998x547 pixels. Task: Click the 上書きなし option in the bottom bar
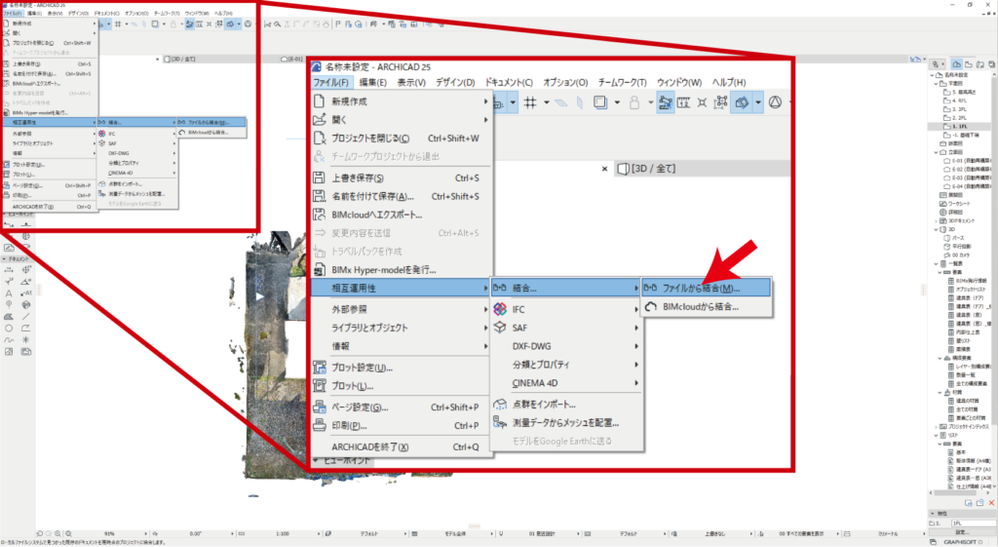pos(715,534)
